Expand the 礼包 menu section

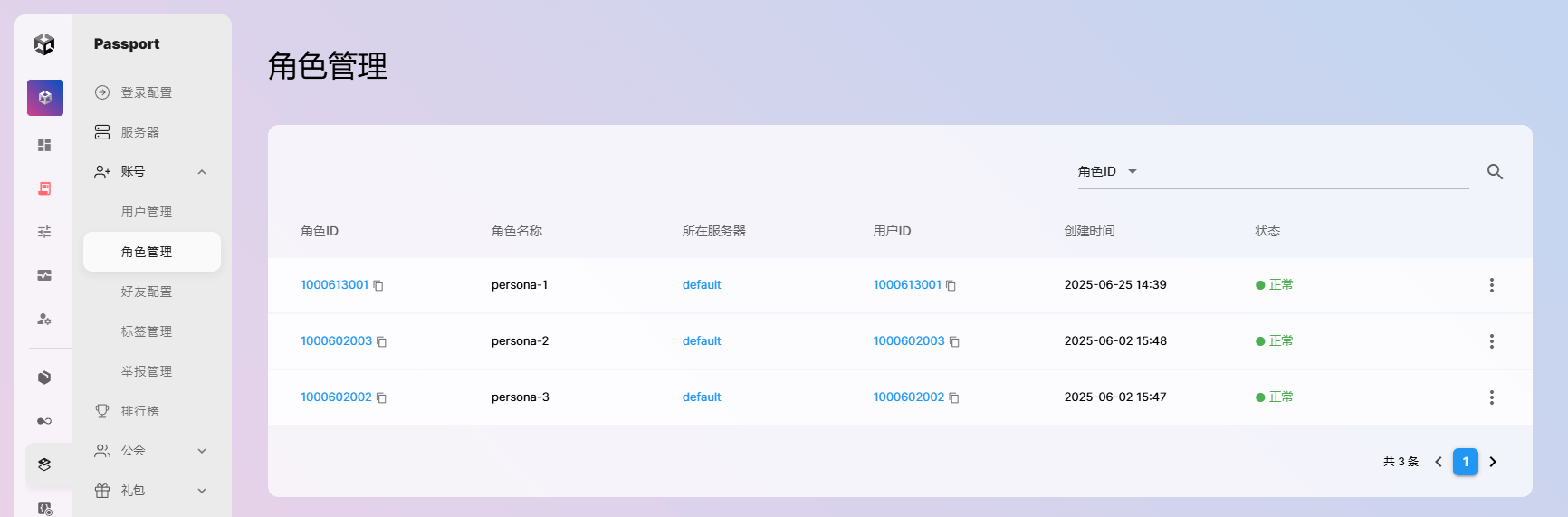[202, 491]
